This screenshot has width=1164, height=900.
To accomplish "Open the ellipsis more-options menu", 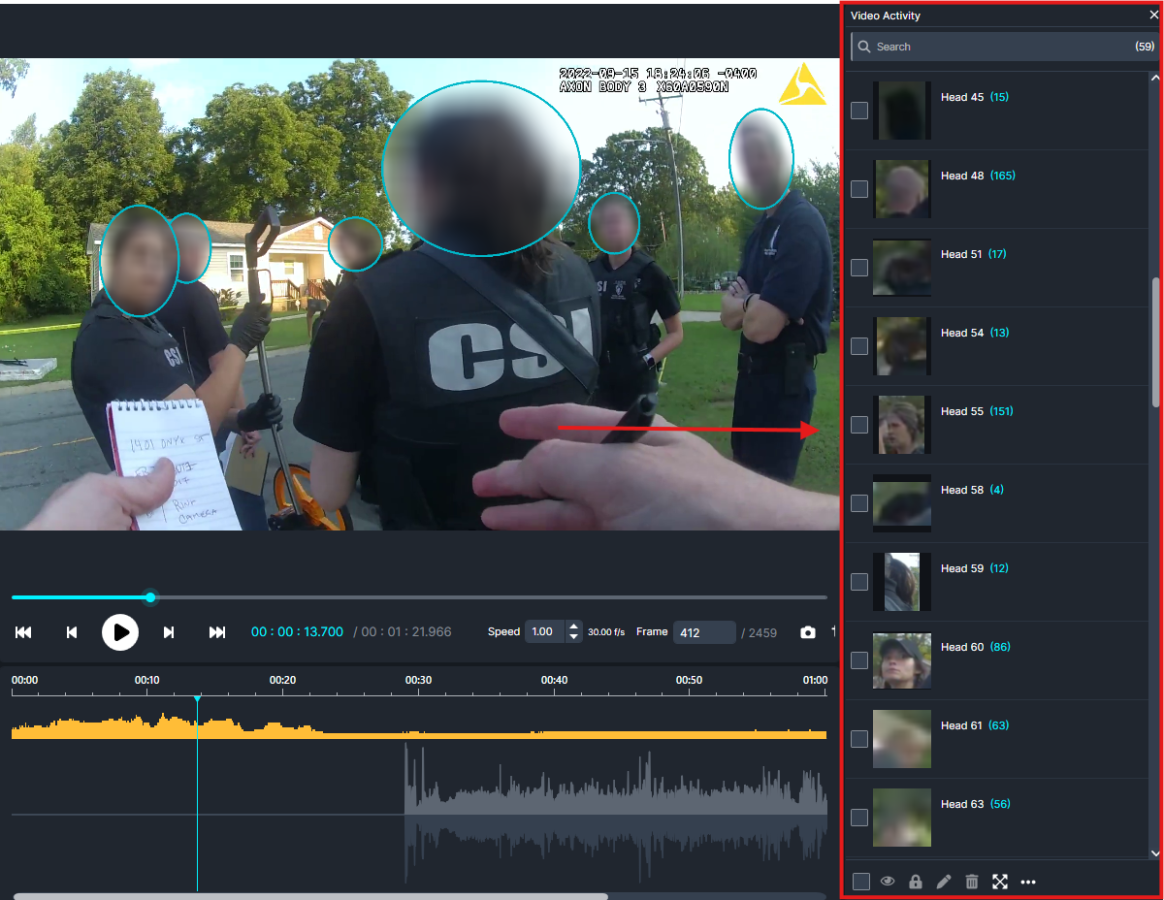I will click(1028, 881).
